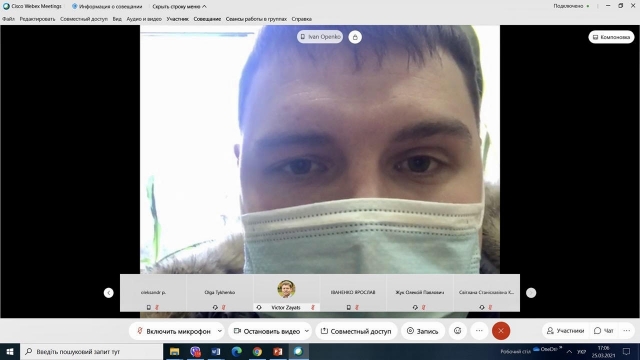Open Word from taskbar

point(216,351)
